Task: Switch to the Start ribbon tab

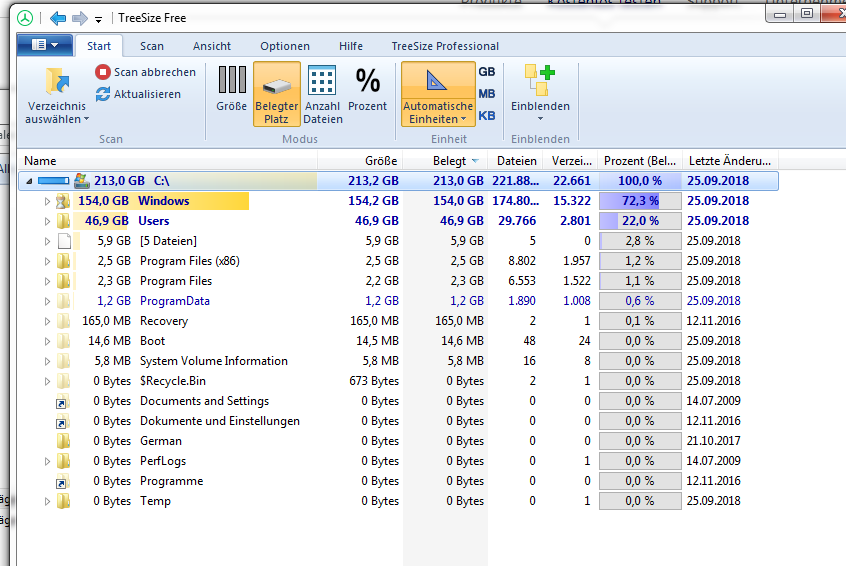Action: pos(99,46)
